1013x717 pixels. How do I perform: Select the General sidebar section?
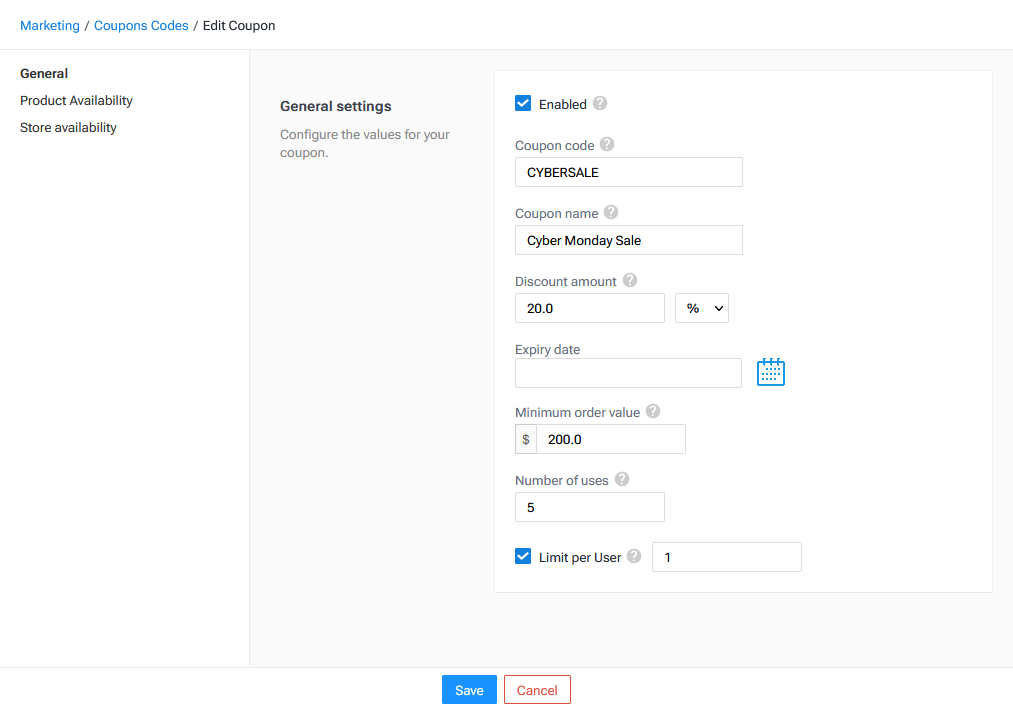[x=44, y=73]
